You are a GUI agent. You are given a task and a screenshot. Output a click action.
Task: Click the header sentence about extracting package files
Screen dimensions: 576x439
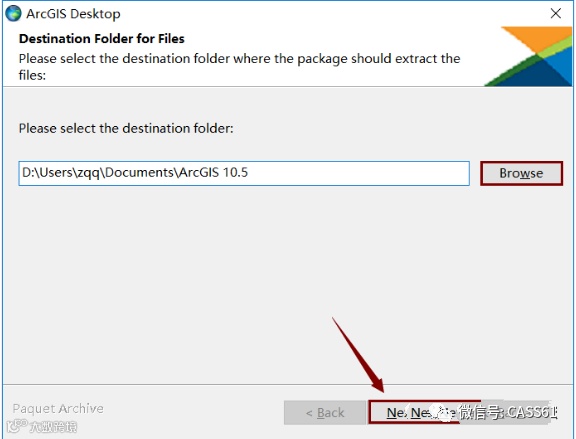[x=239, y=66]
